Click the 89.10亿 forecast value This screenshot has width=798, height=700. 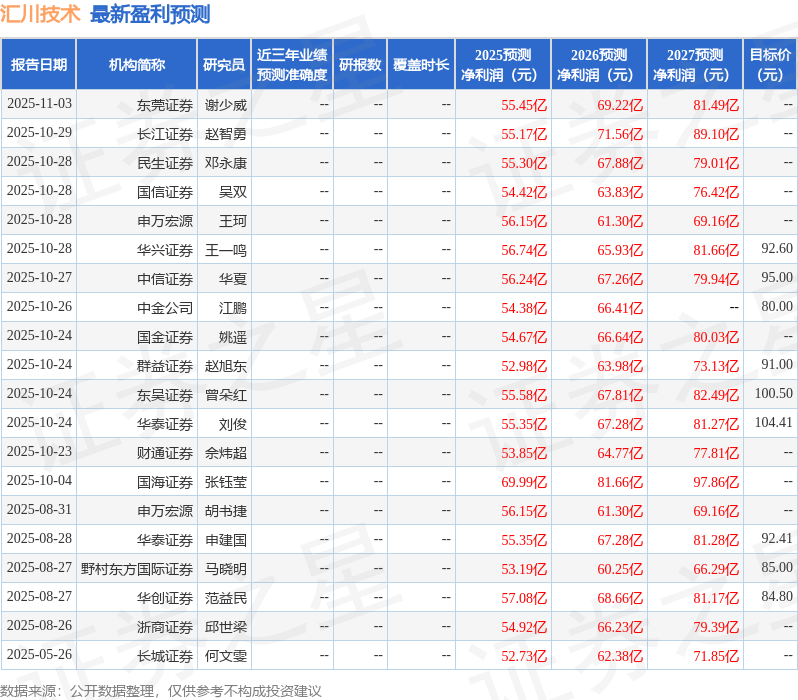point(716,134)
